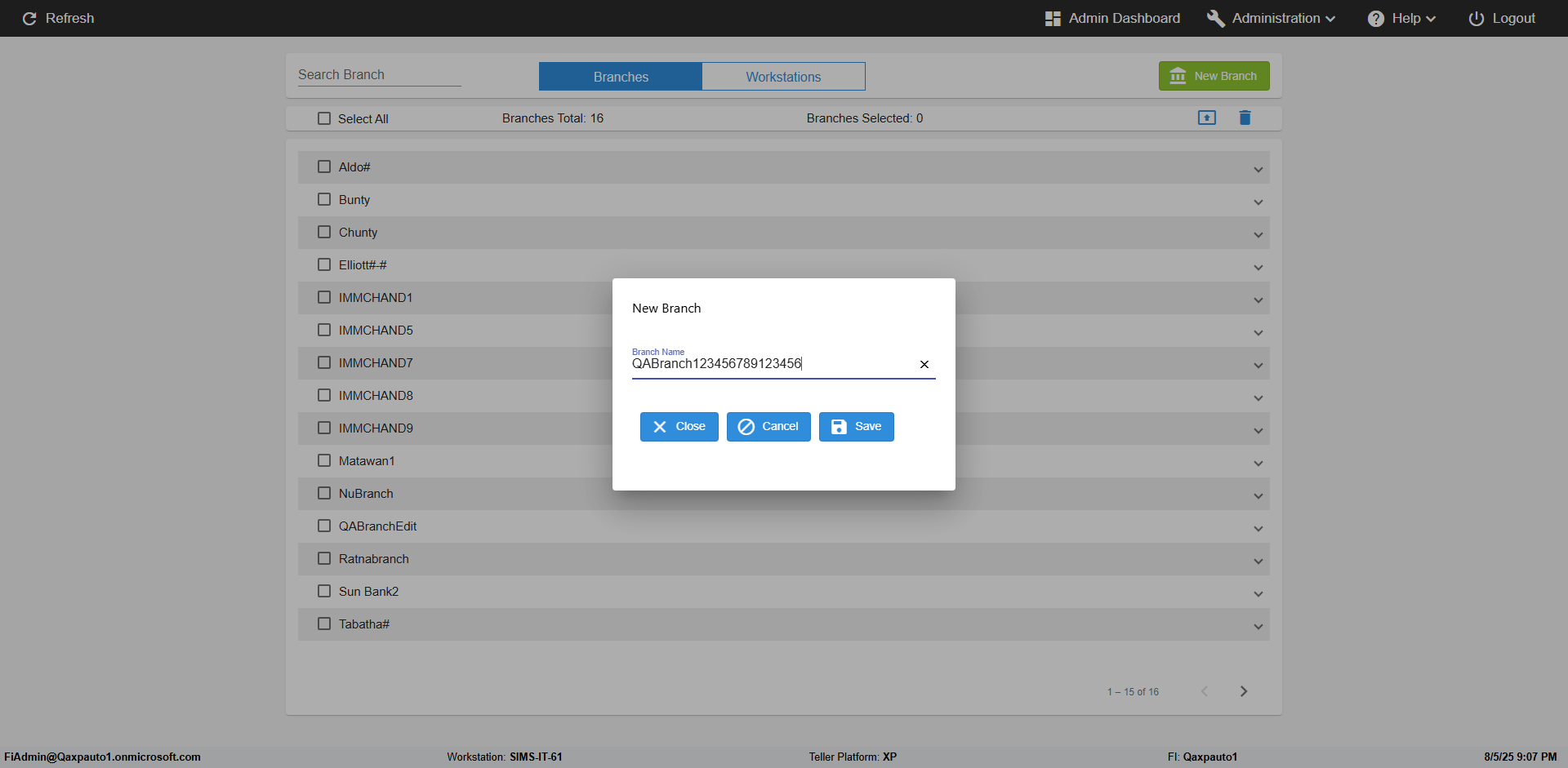
Task: Expand the Sun Bank2 row chevron
Action: (x=1258, y=594)
